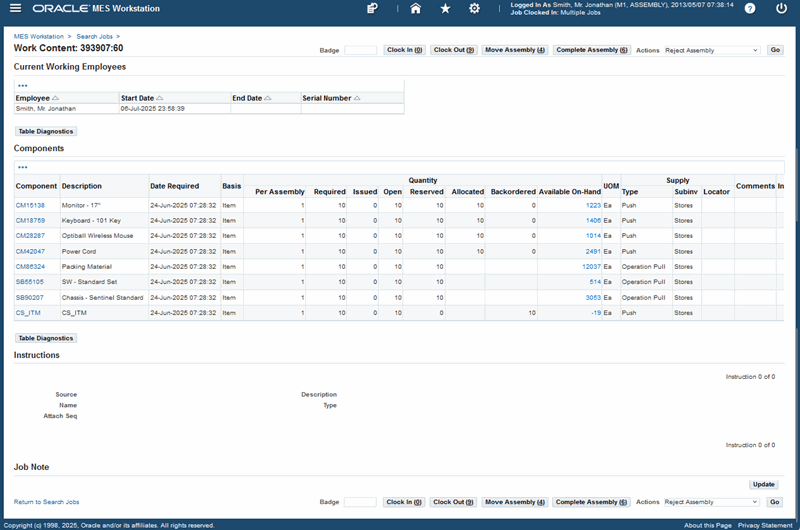800x530 pixels.
Task: Click bottom Move Assembly (4) button
Action: click(515, 502)
